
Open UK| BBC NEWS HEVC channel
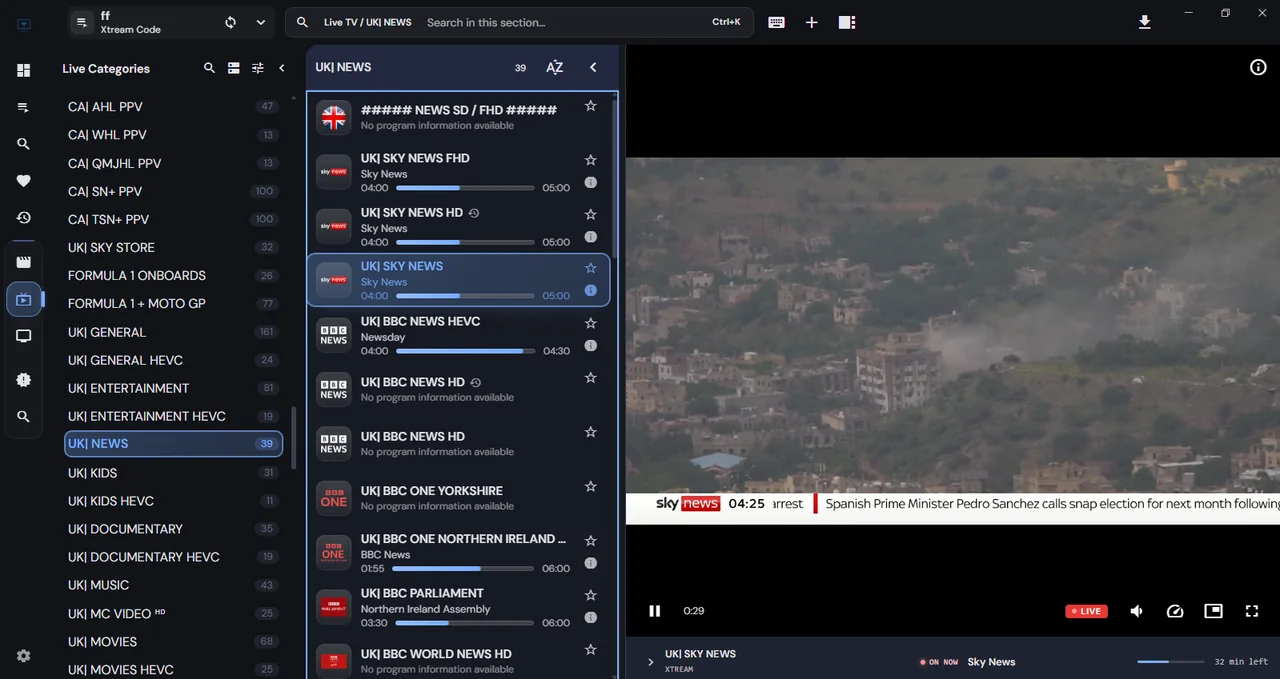(458, 335)
